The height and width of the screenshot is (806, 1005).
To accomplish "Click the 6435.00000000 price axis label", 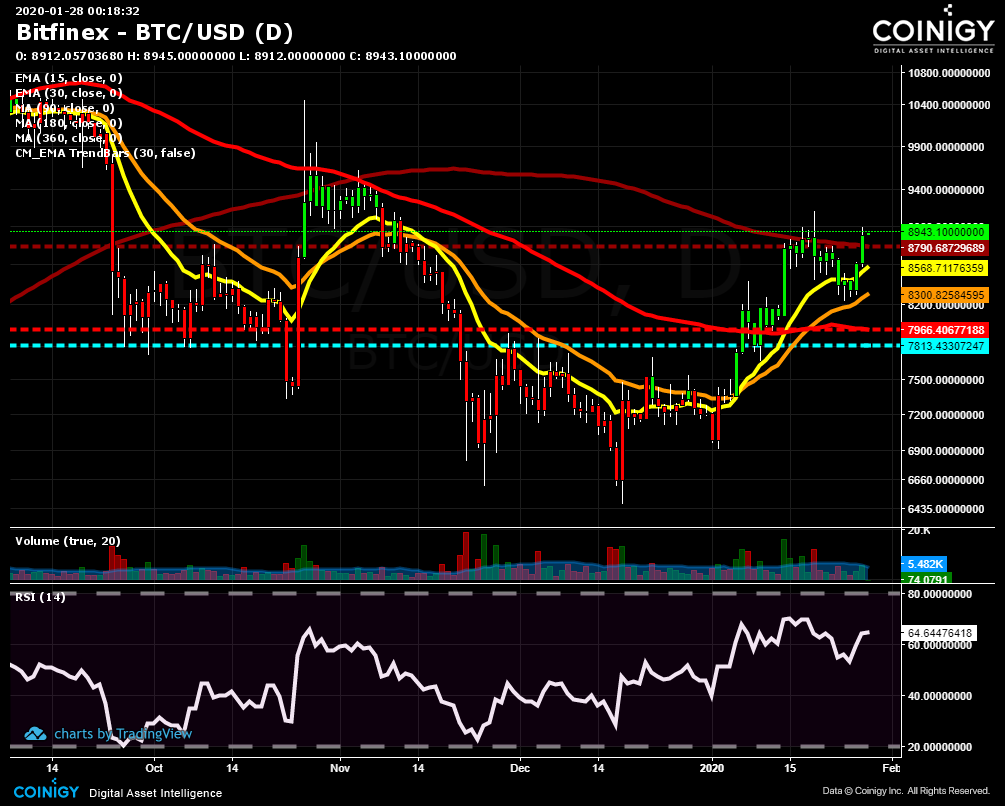I will (x=946, y=509).
